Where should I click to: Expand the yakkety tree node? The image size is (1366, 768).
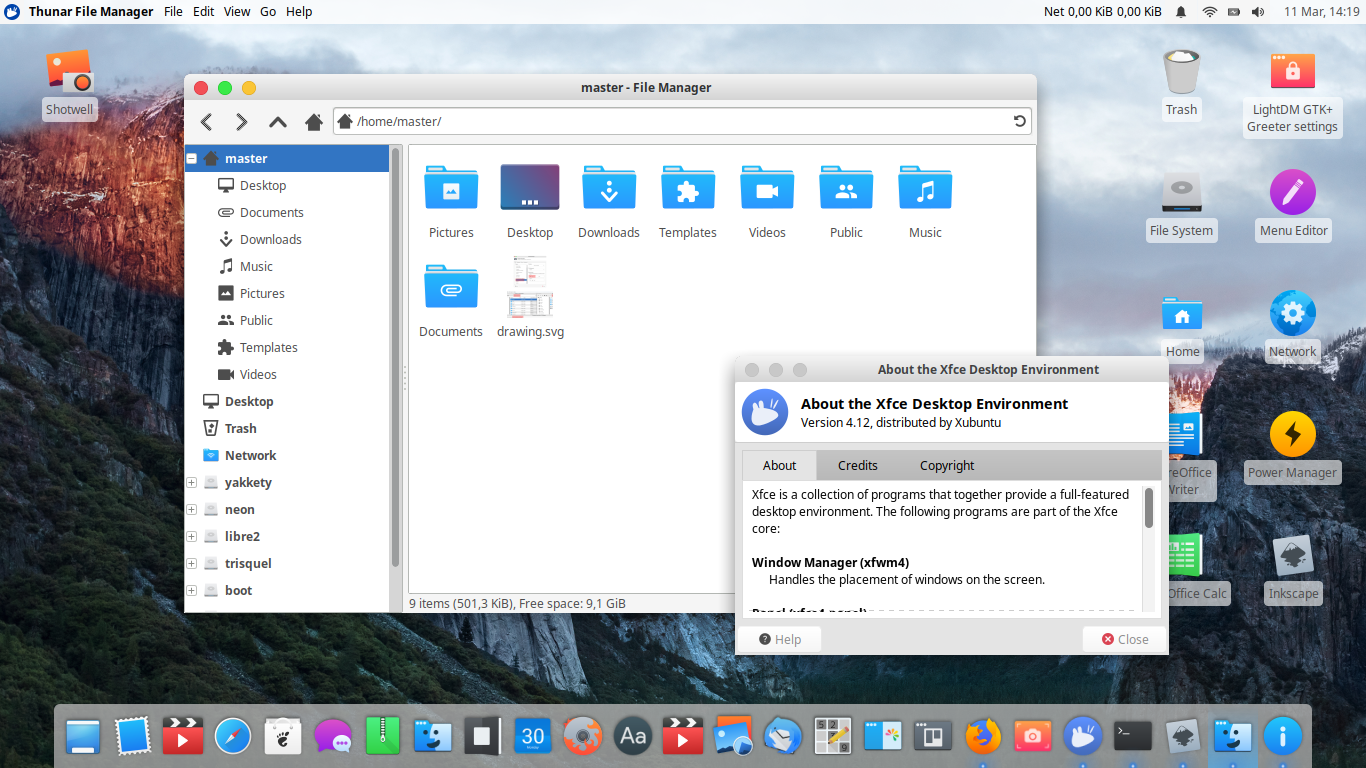click(x=192, y=483)
